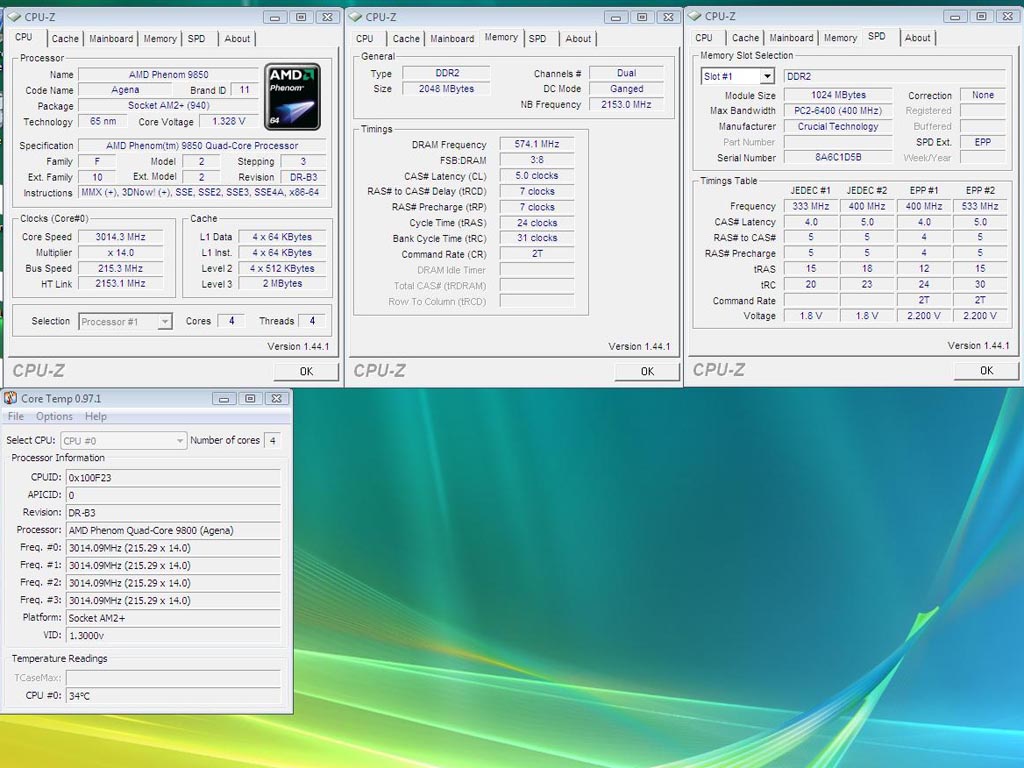Click title icon of the SPD slot CPU-Z window
Screen dimensions: 1024x768
coord(695,16)
